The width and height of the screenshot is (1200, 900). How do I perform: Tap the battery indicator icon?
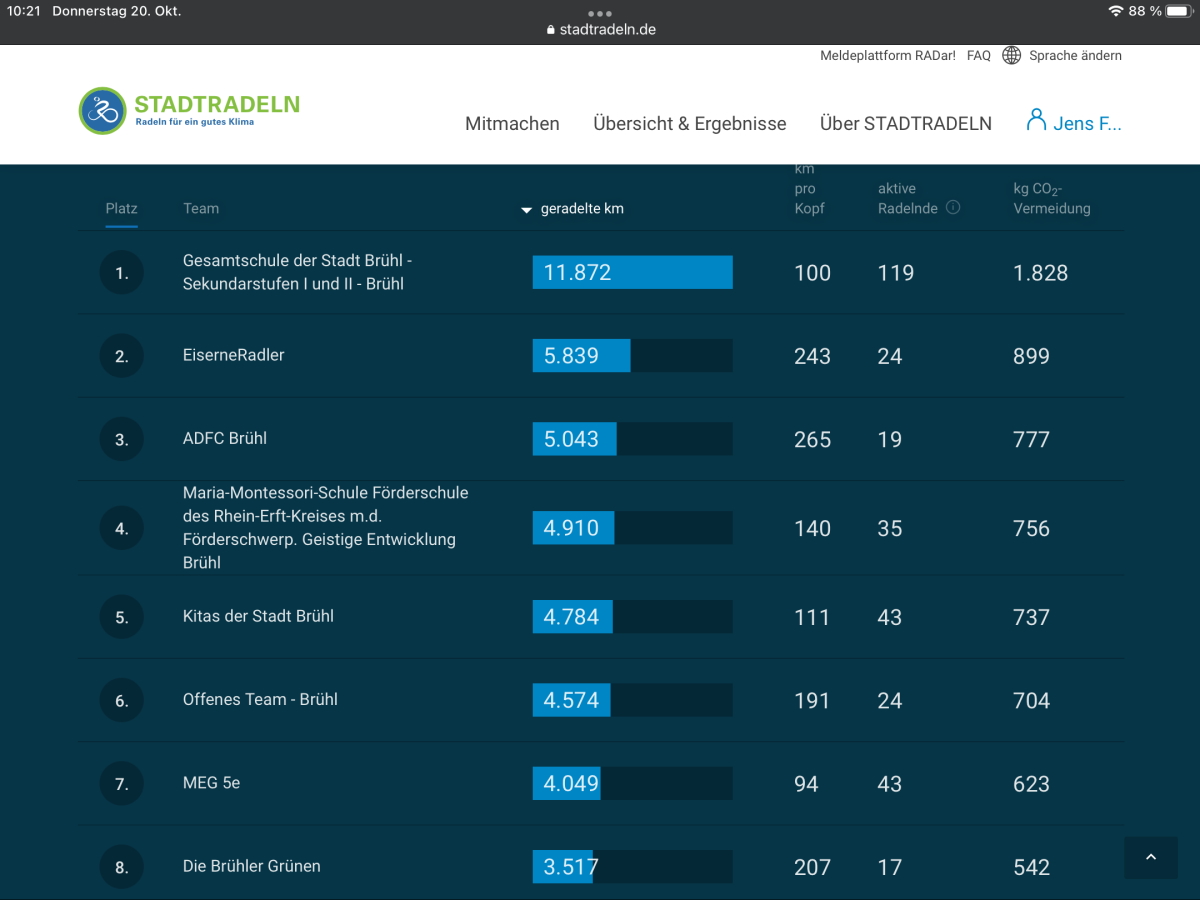(1179, 11)
